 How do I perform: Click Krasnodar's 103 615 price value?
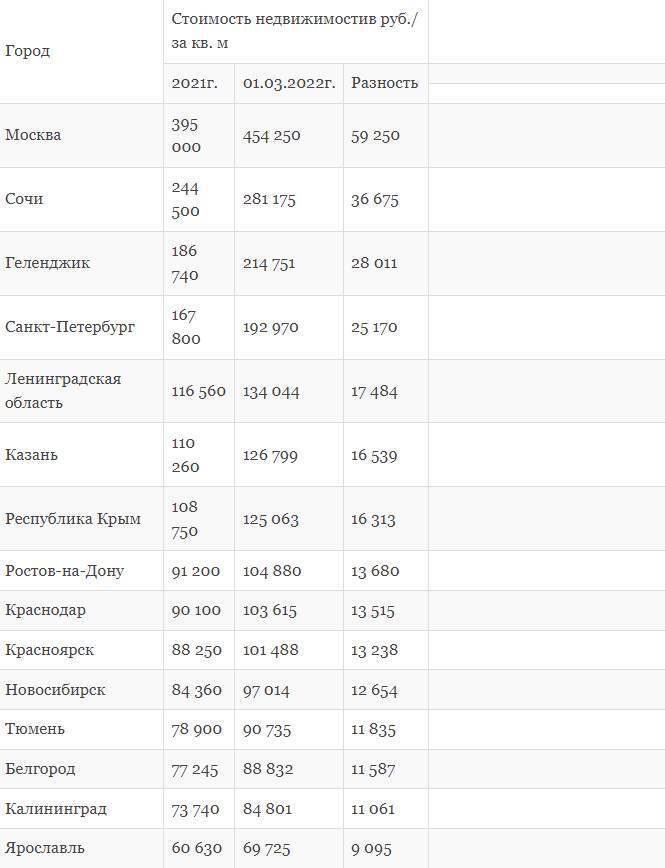coord(269,610)
